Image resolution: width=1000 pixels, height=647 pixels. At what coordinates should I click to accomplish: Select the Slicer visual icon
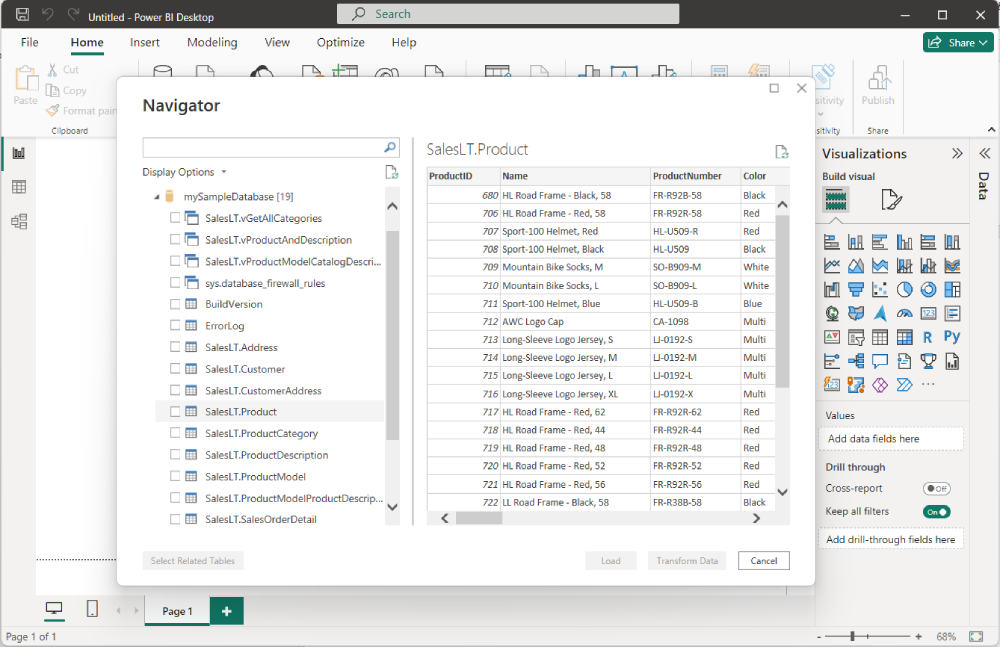pyautogui.click(x=856, y=337)
